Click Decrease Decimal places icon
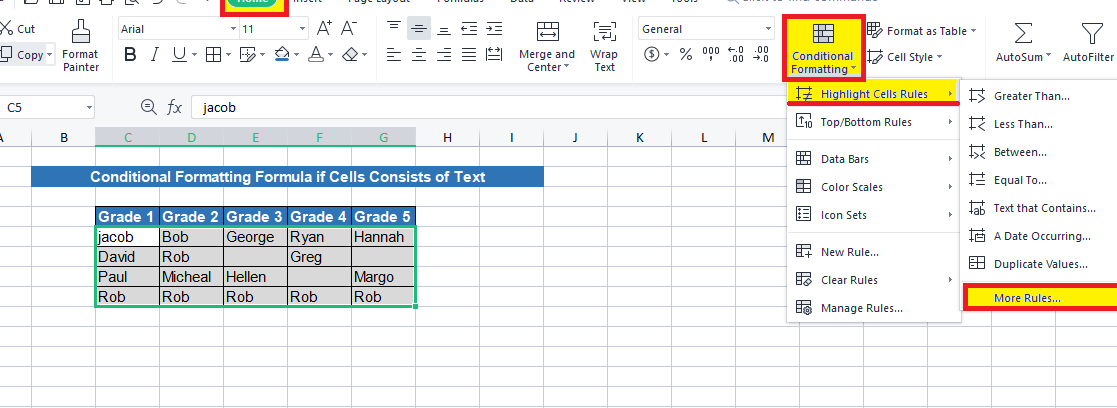Screen dimensions: 1117x408 (x=762, y=55)
